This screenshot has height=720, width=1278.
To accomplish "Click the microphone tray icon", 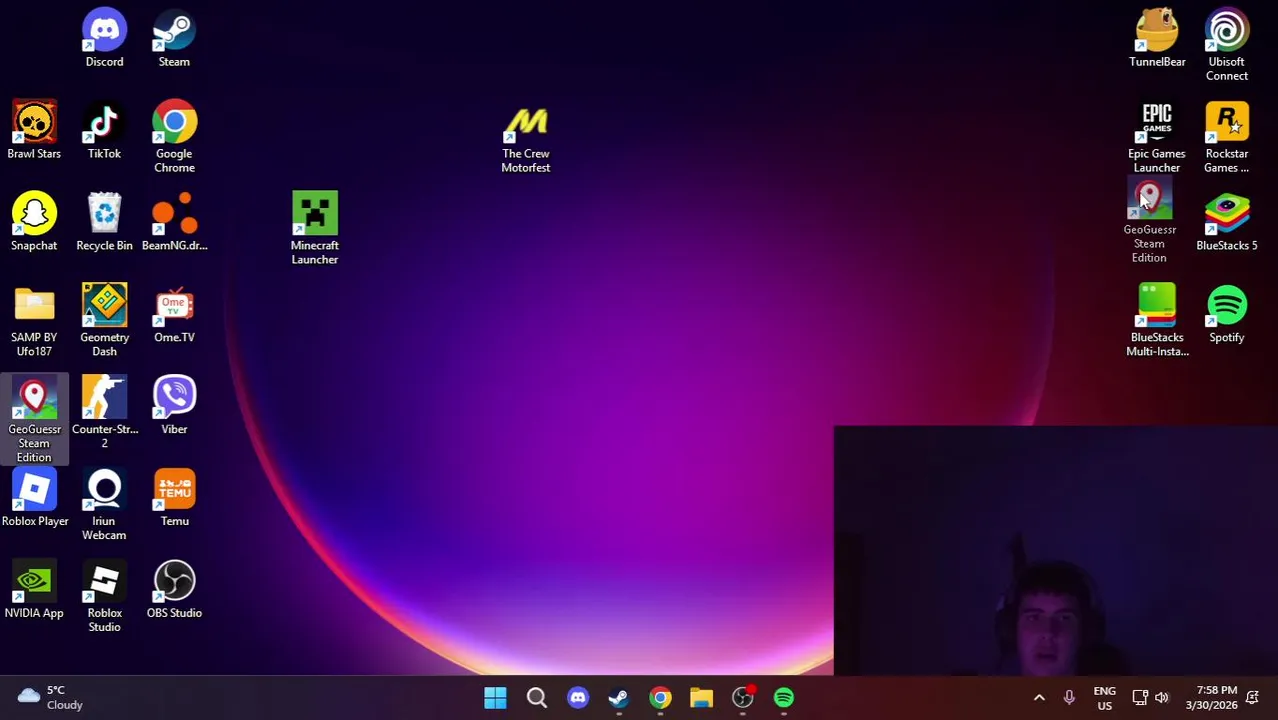I will 1069,697.
